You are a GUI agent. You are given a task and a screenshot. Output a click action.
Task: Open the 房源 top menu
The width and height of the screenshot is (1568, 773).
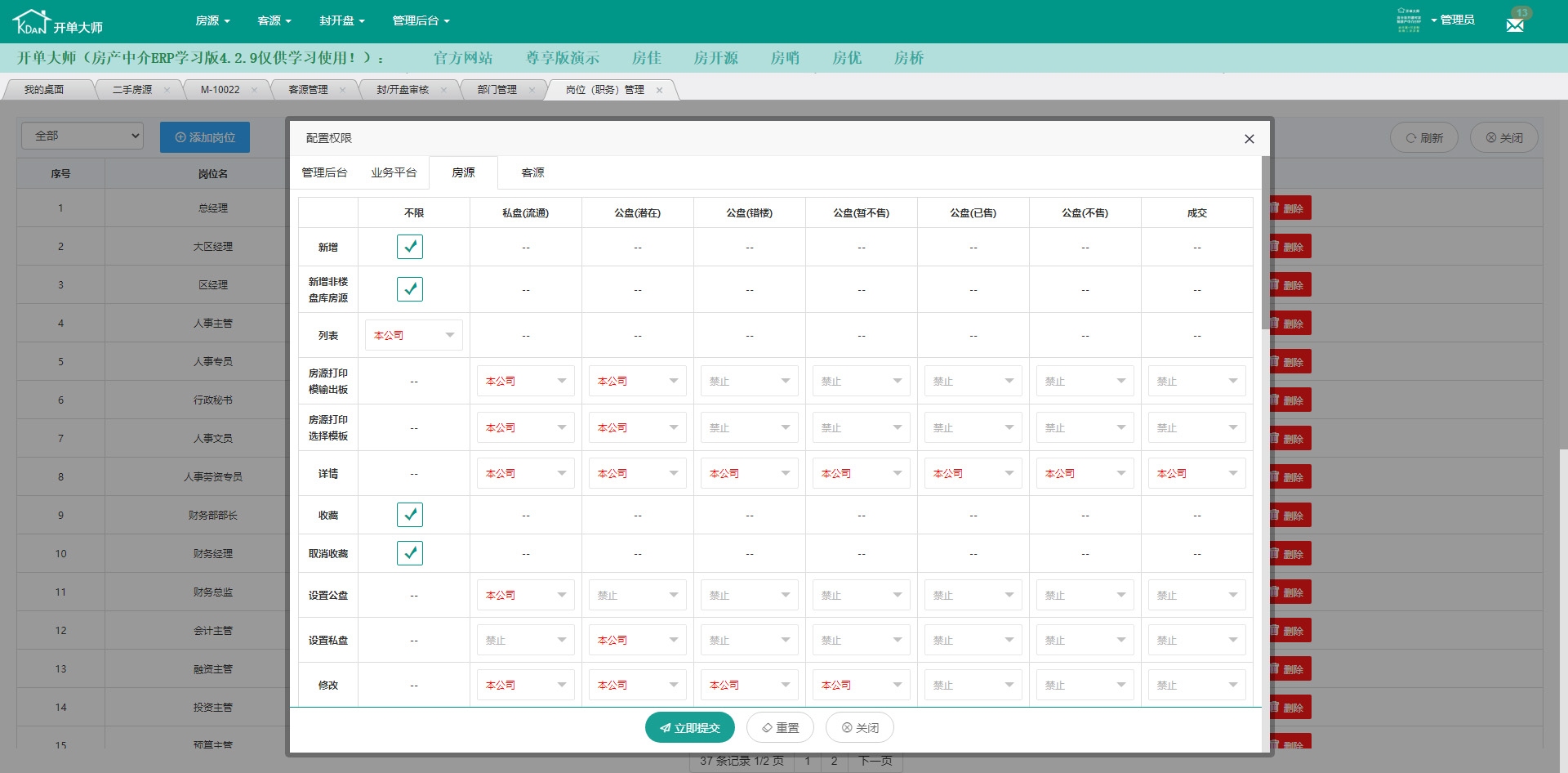pyautogui.click(x=212, y=20)
